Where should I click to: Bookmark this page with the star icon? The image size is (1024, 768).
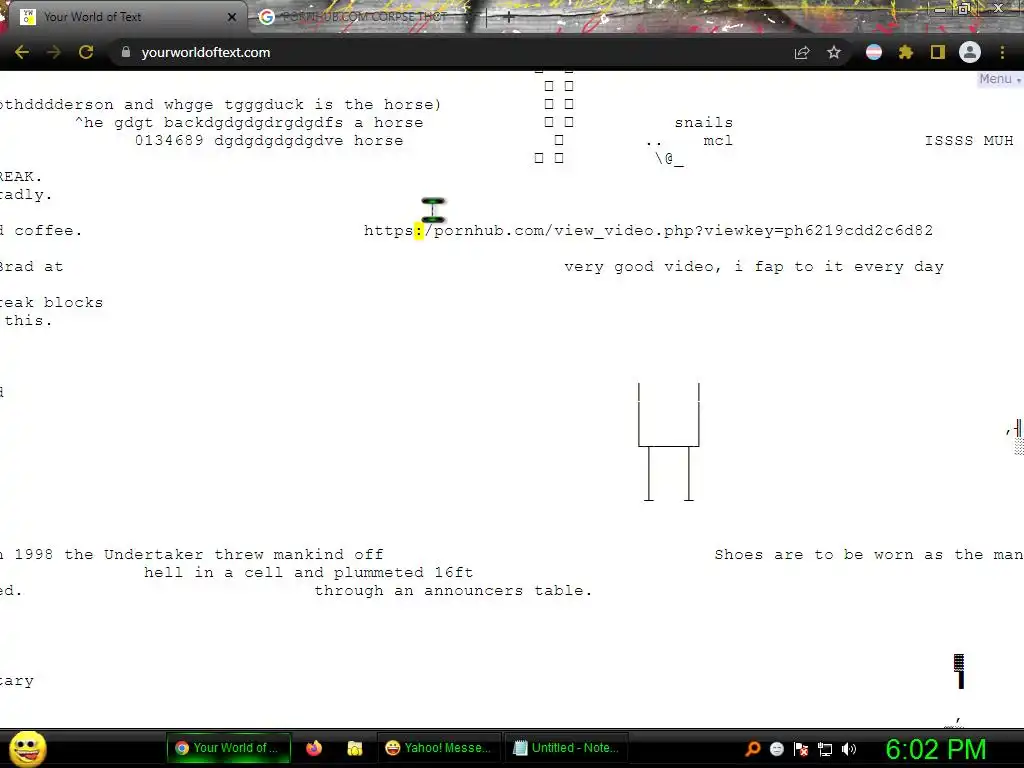point(834,52)
